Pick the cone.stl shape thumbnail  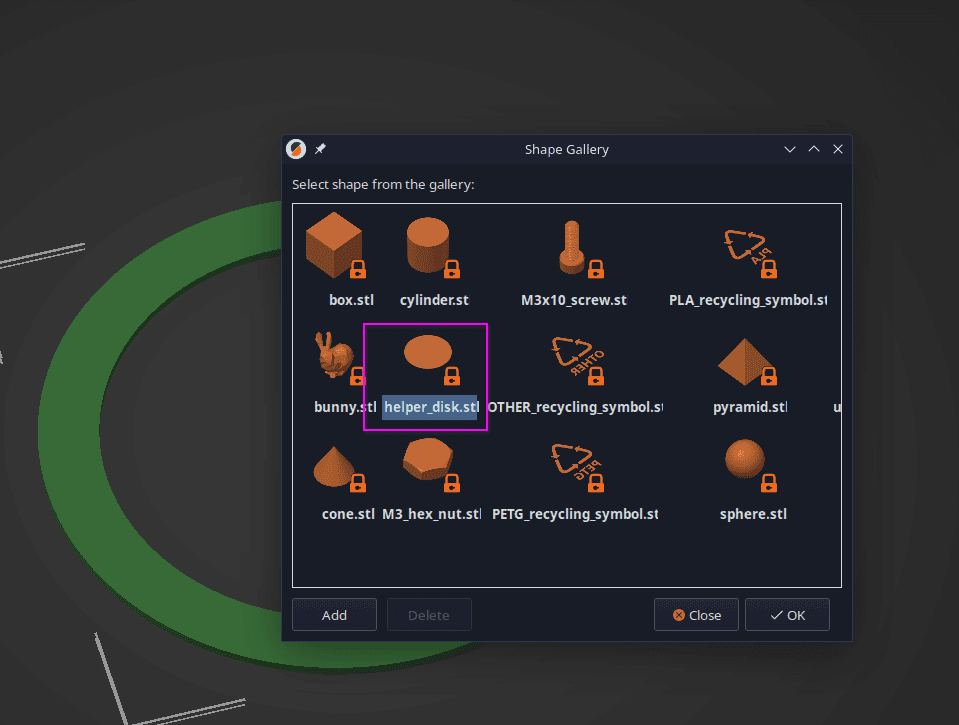(x=333, y=467)
